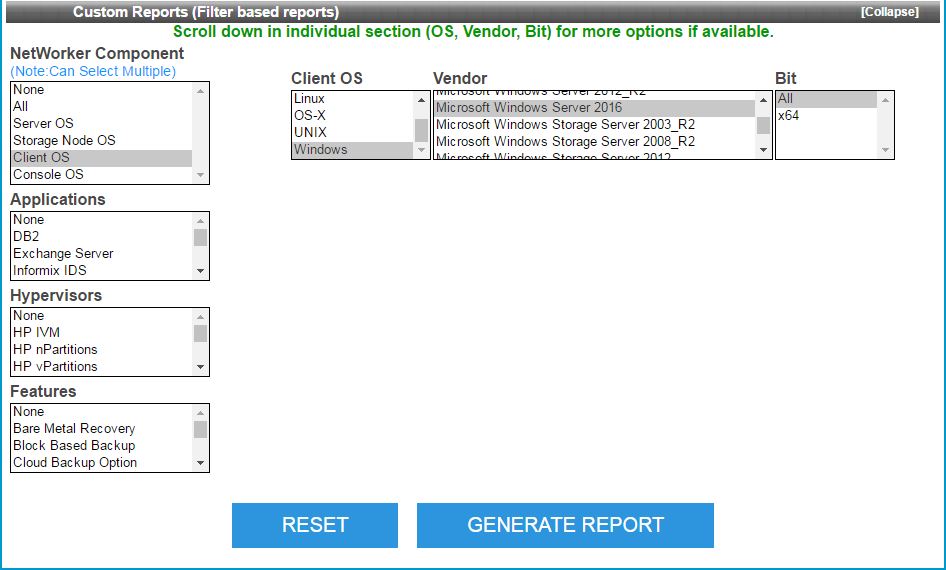946x570 pixels.
Task: Select Windows in Client OS list
Action: coord(353,149)
